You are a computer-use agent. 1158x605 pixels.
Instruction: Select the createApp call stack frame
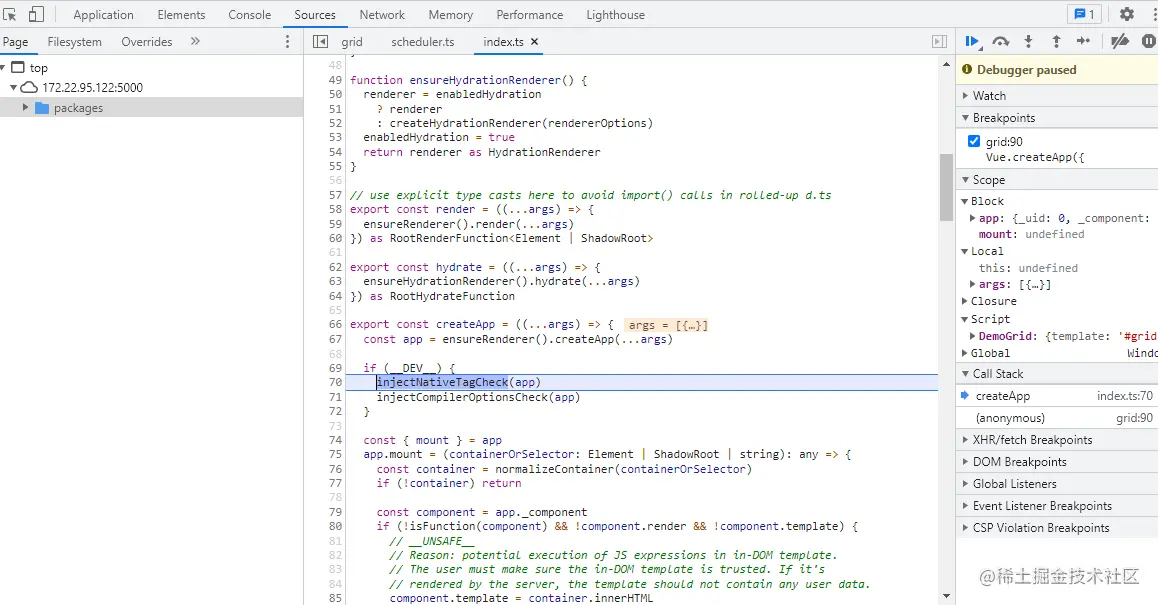tap(1057, 396)
